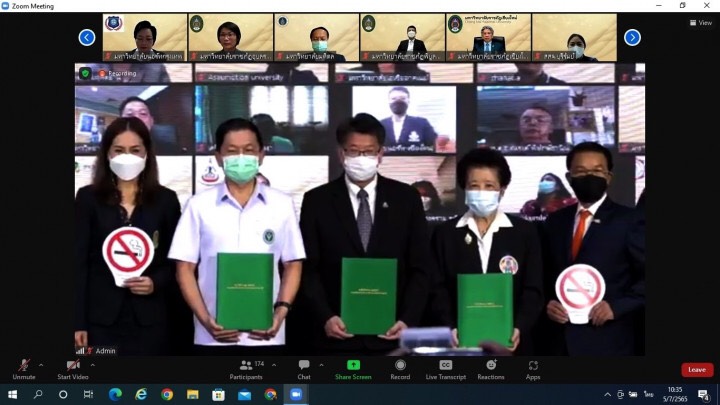
Task: Show next participant thumbnails with right arrow
Action: pyautogui.click(x=632, y=37)
